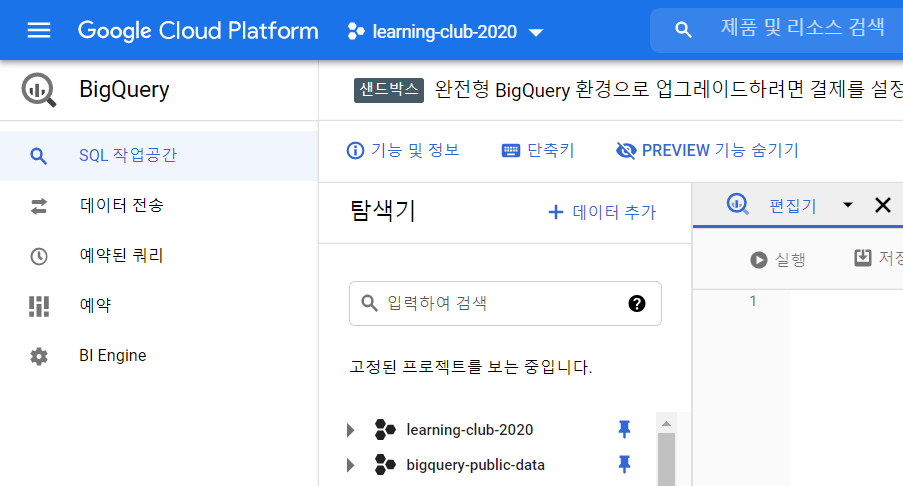Open the 단축키 shortcuts link

[538, 150]
